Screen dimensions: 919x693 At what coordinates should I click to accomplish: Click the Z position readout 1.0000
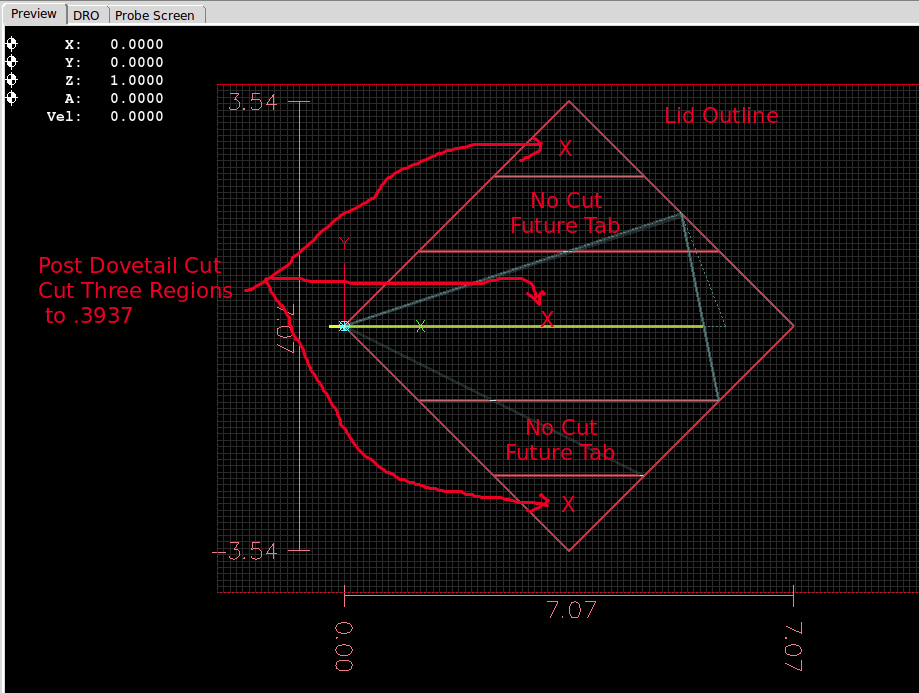(x=137, y=80)
